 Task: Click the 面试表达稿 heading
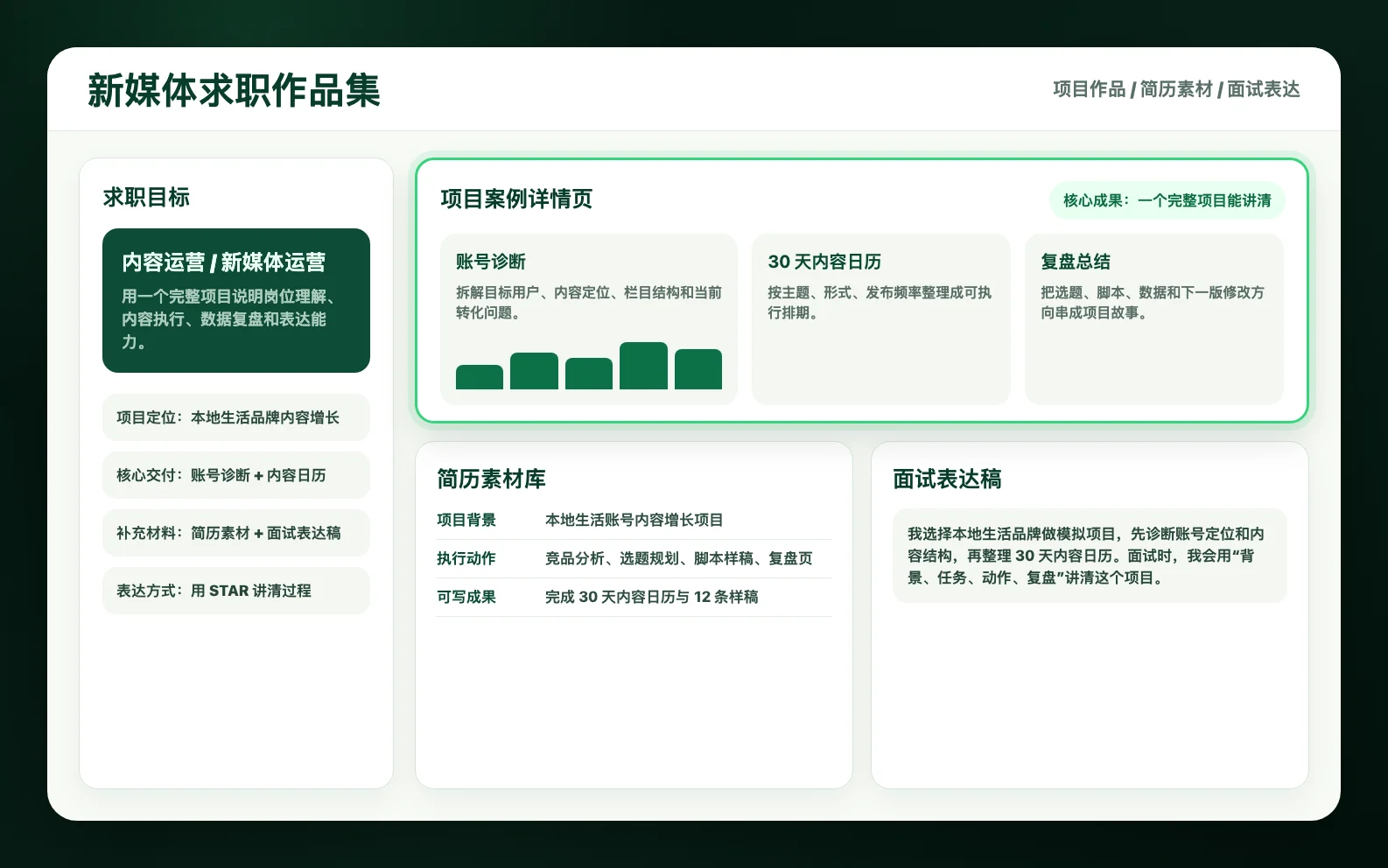[x=947, y=479]
